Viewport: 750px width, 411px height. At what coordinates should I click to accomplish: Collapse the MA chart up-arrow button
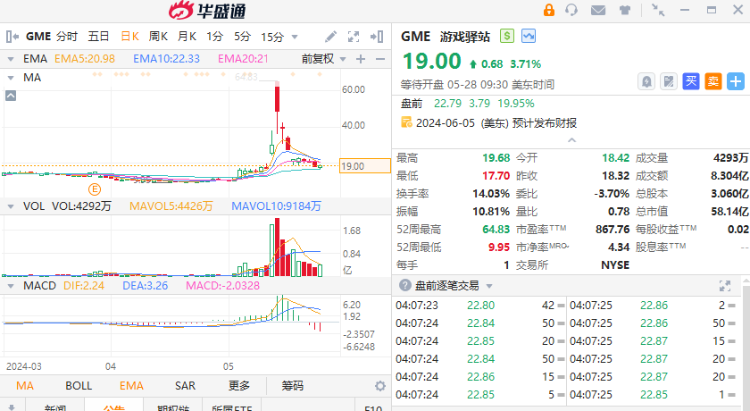coord(11,96)
